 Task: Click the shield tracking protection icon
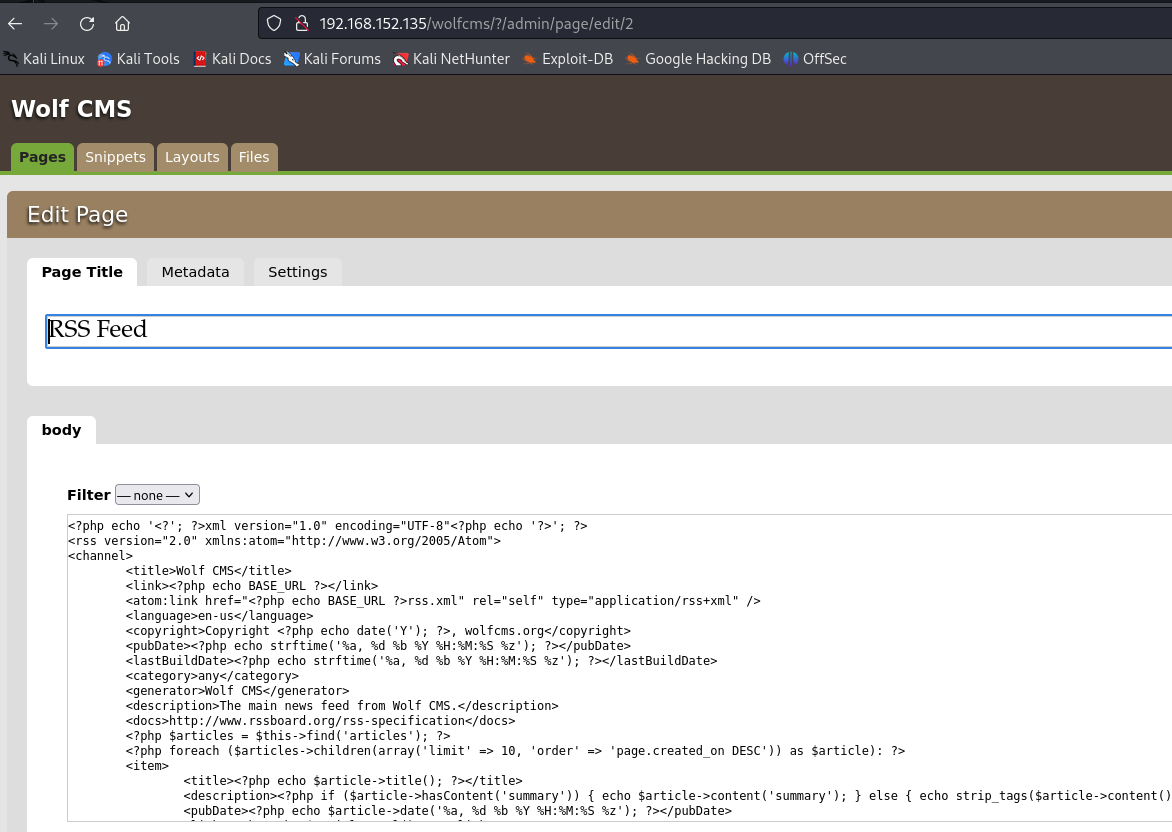pyautogui.click(x=274, y=24)
